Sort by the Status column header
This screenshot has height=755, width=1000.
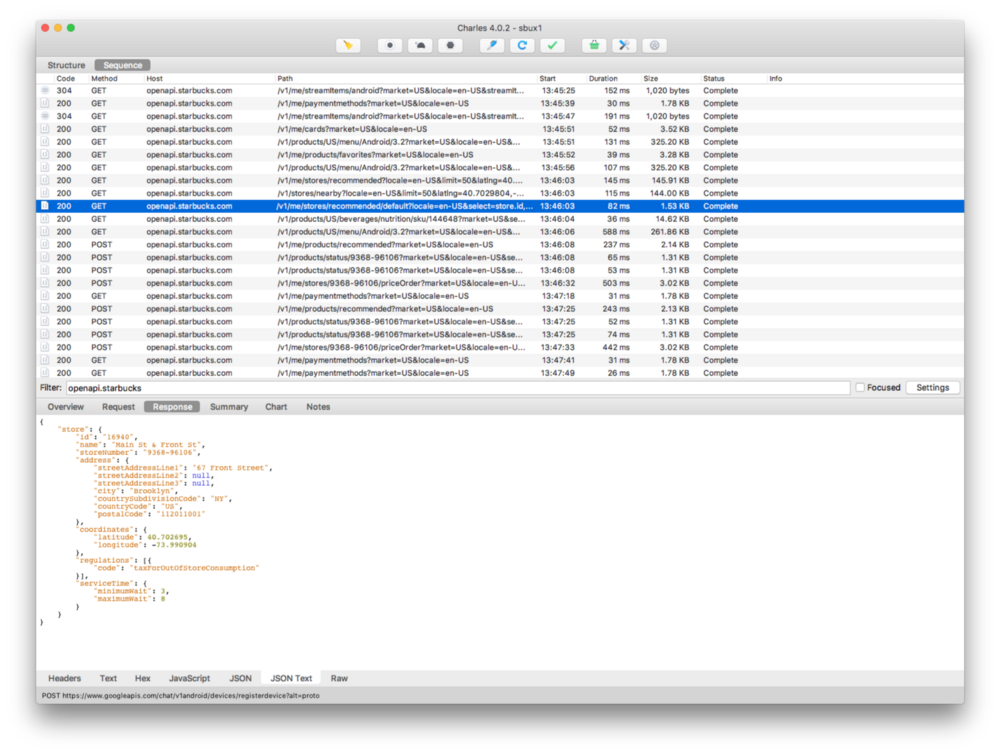tap(714, 78)
